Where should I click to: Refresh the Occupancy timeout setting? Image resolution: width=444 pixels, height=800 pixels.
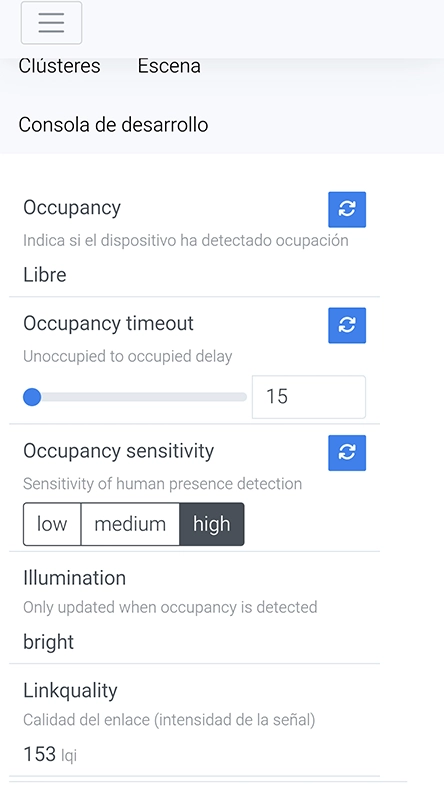click(x=347, y=325)
